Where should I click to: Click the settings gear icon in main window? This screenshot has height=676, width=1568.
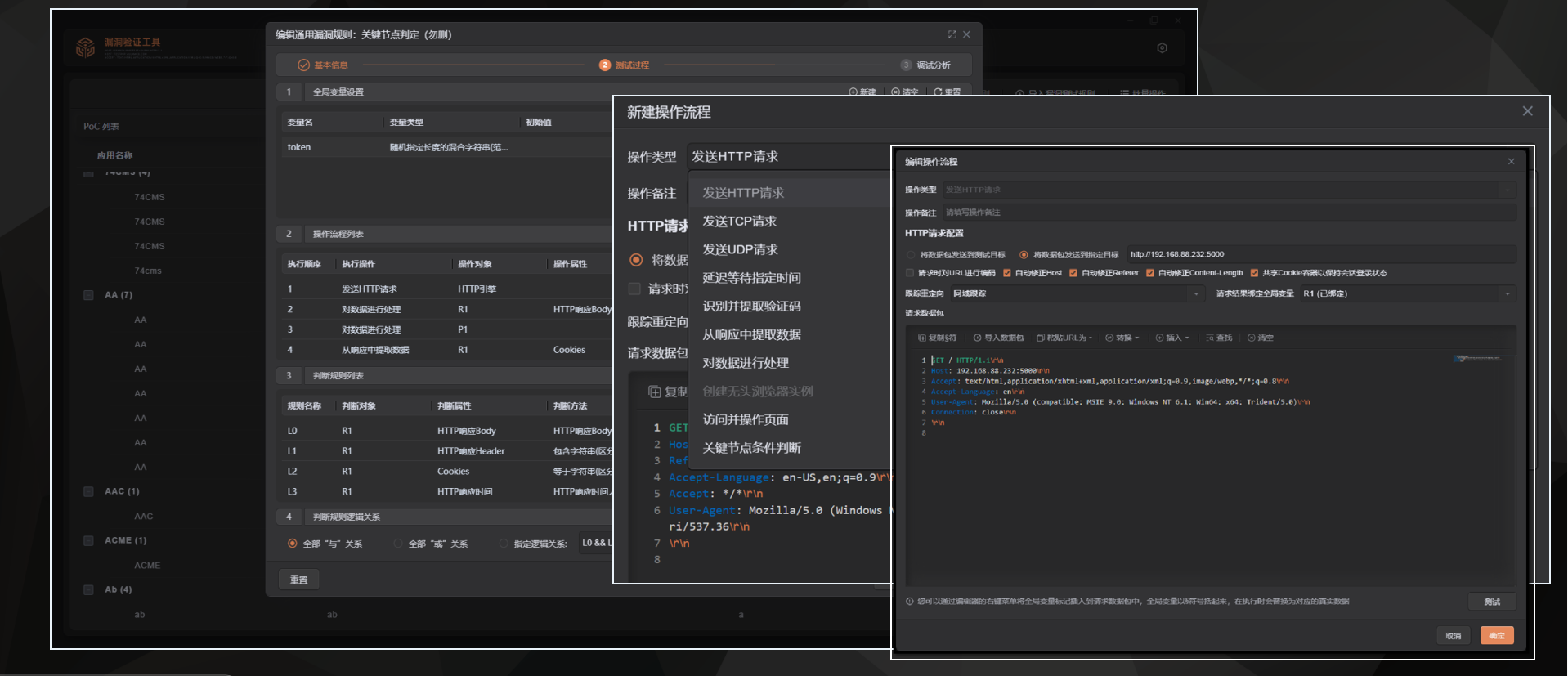tap(1162, 48)
